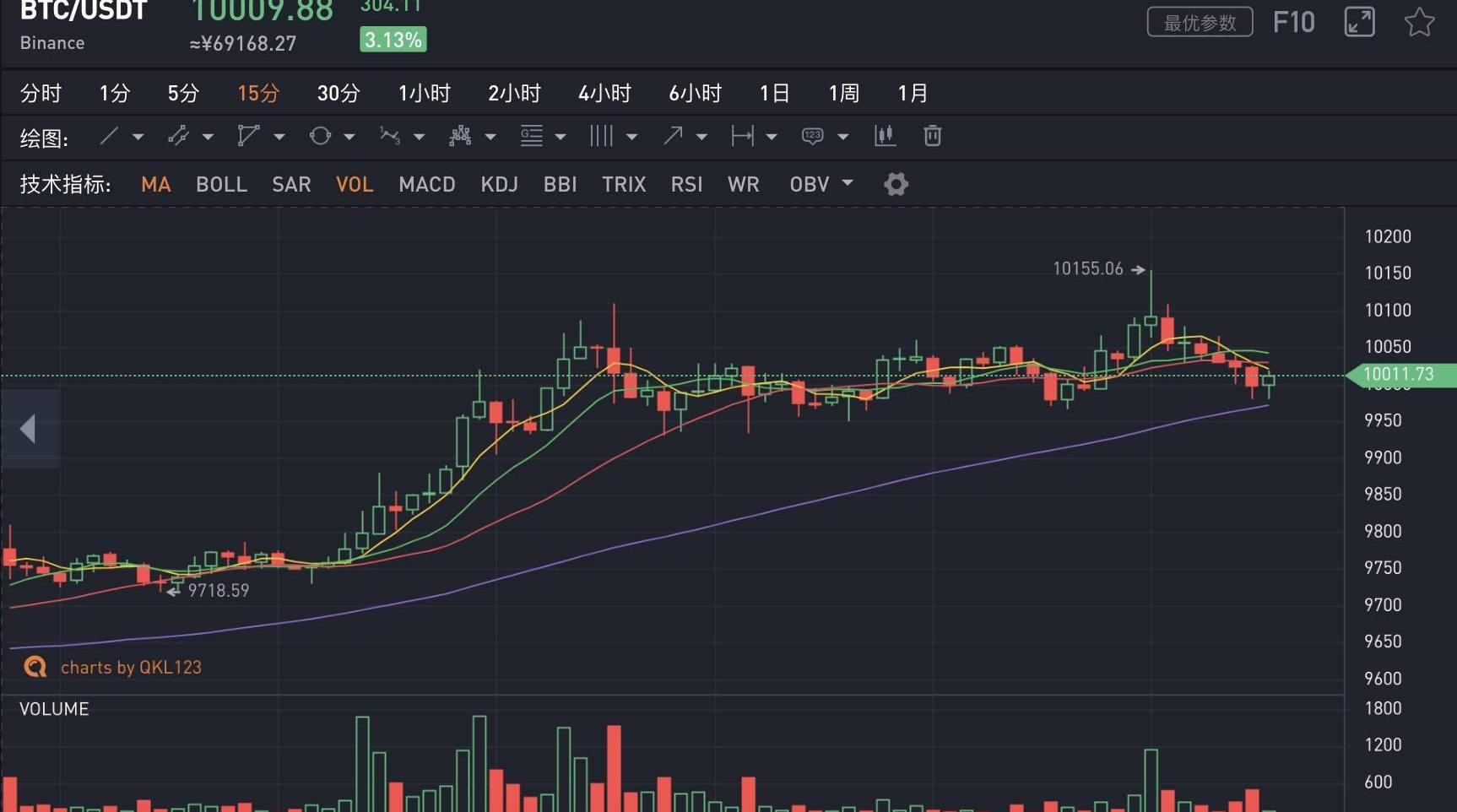Screen dimensions: 1457x812
Task: Open indicator settings gear
Action: tap(896, 184)
